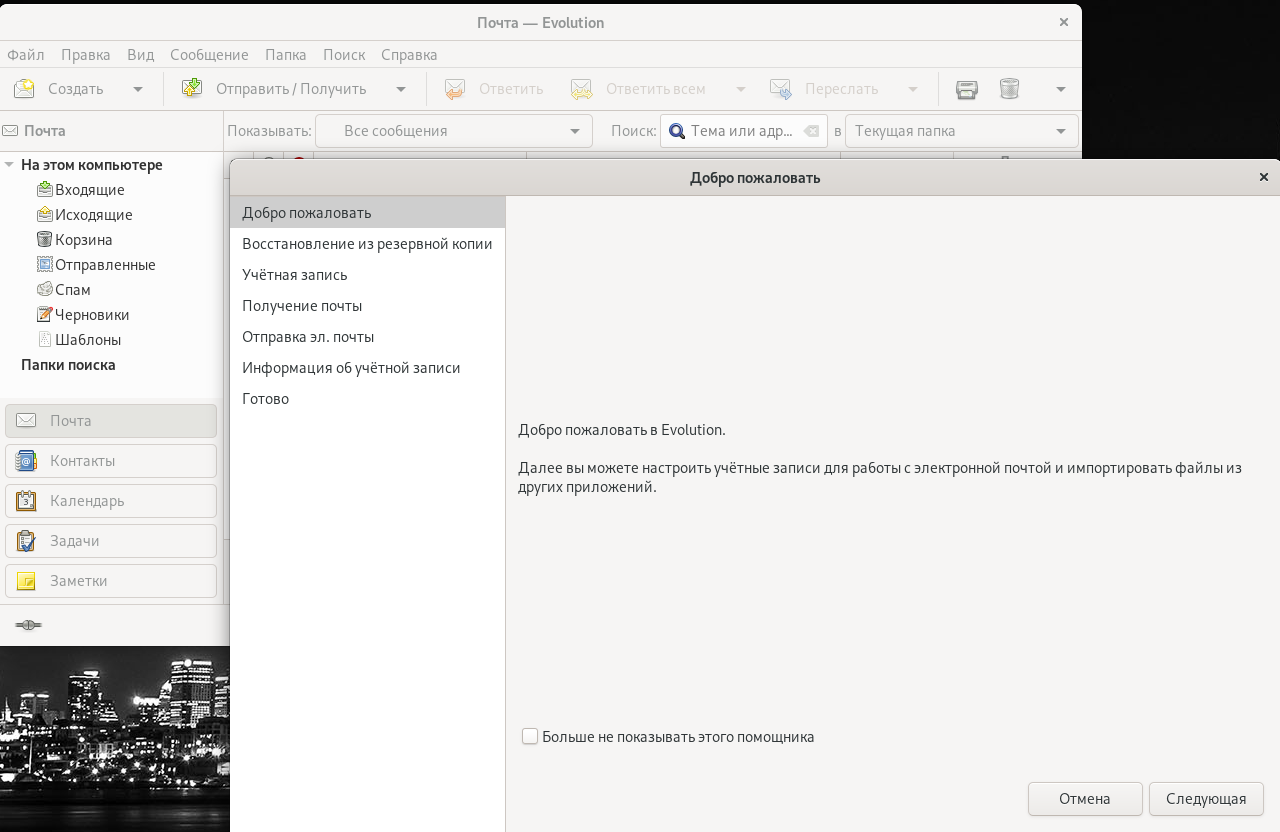Switch to the Контакты view
This screenshot has height=832, width=1280.
pos(111,461)
